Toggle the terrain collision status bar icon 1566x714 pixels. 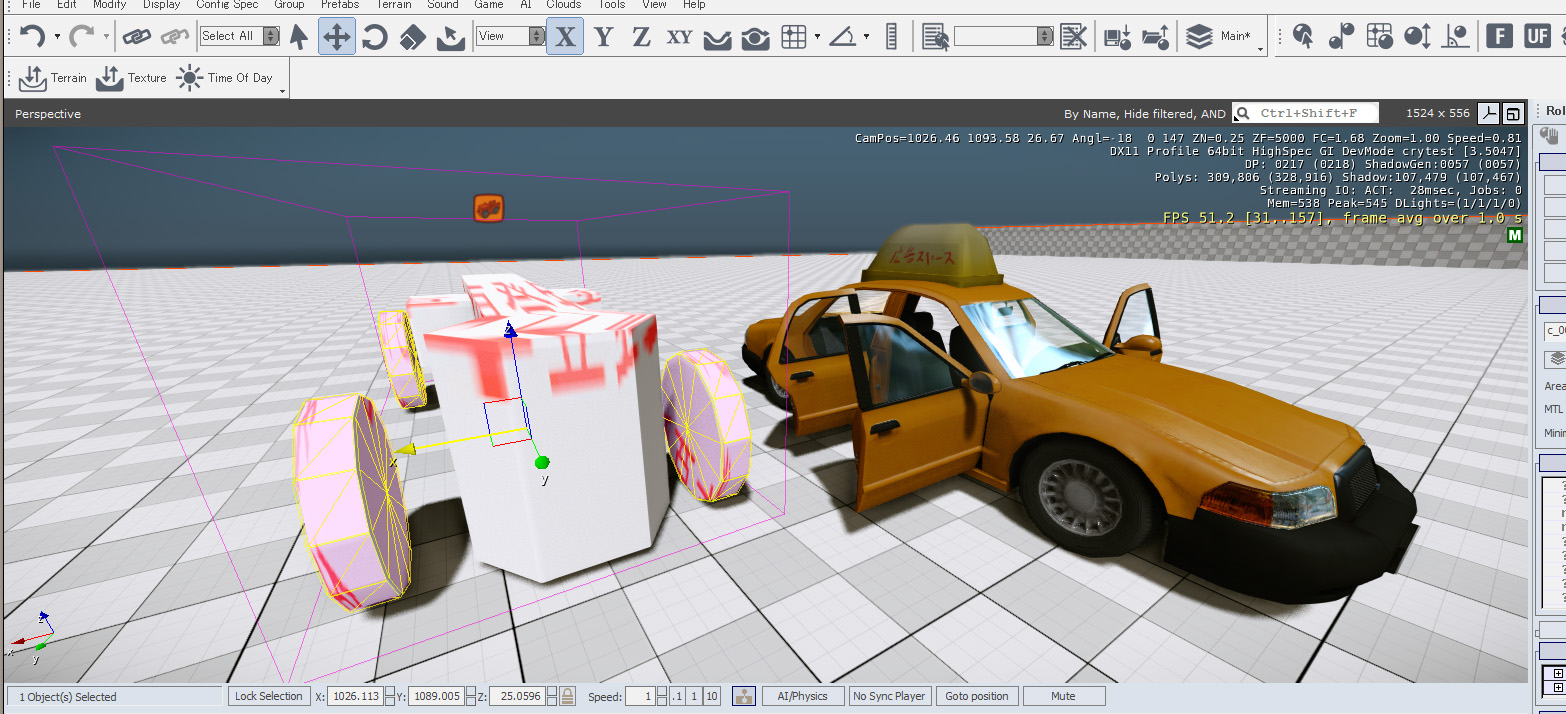click(743, 696)
